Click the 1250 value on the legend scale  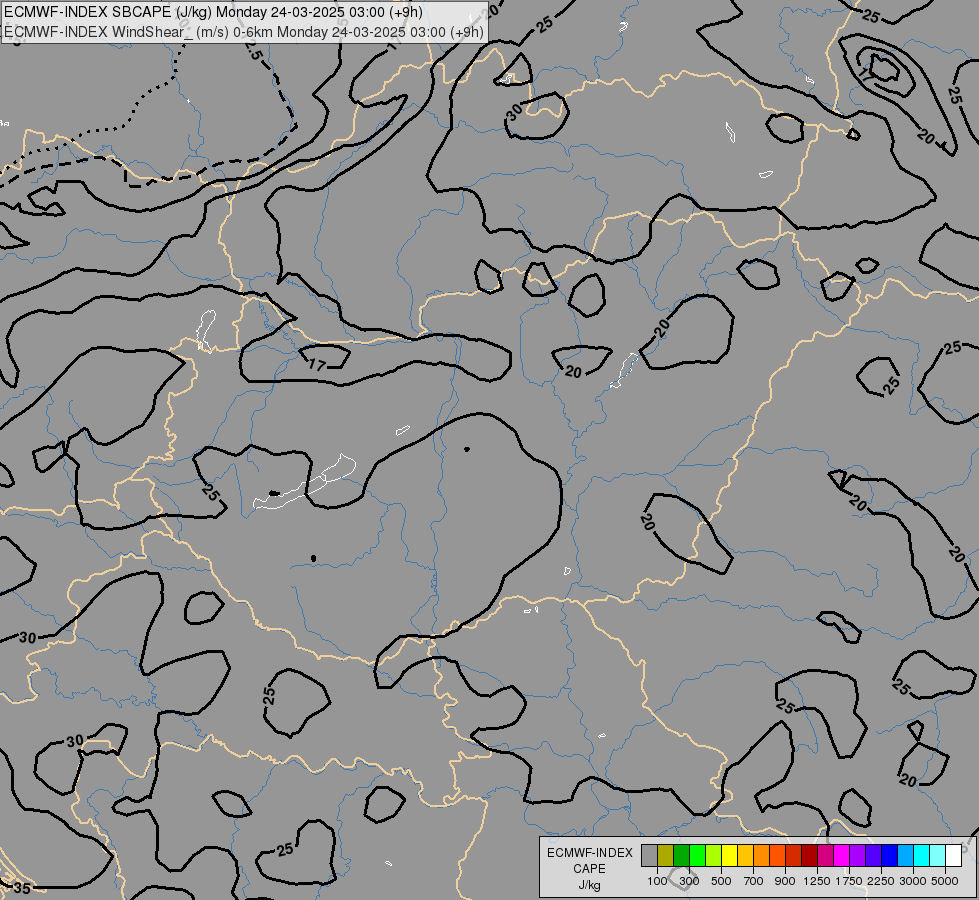pyautogui.click(x=817, y=881)
